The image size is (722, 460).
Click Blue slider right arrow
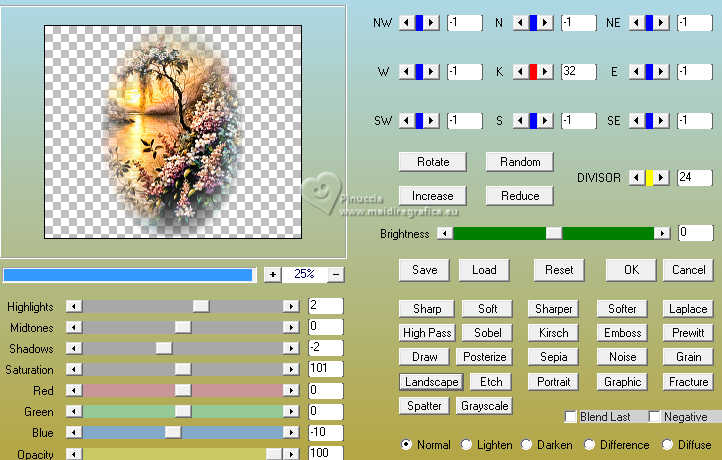[x=291, y=432]
